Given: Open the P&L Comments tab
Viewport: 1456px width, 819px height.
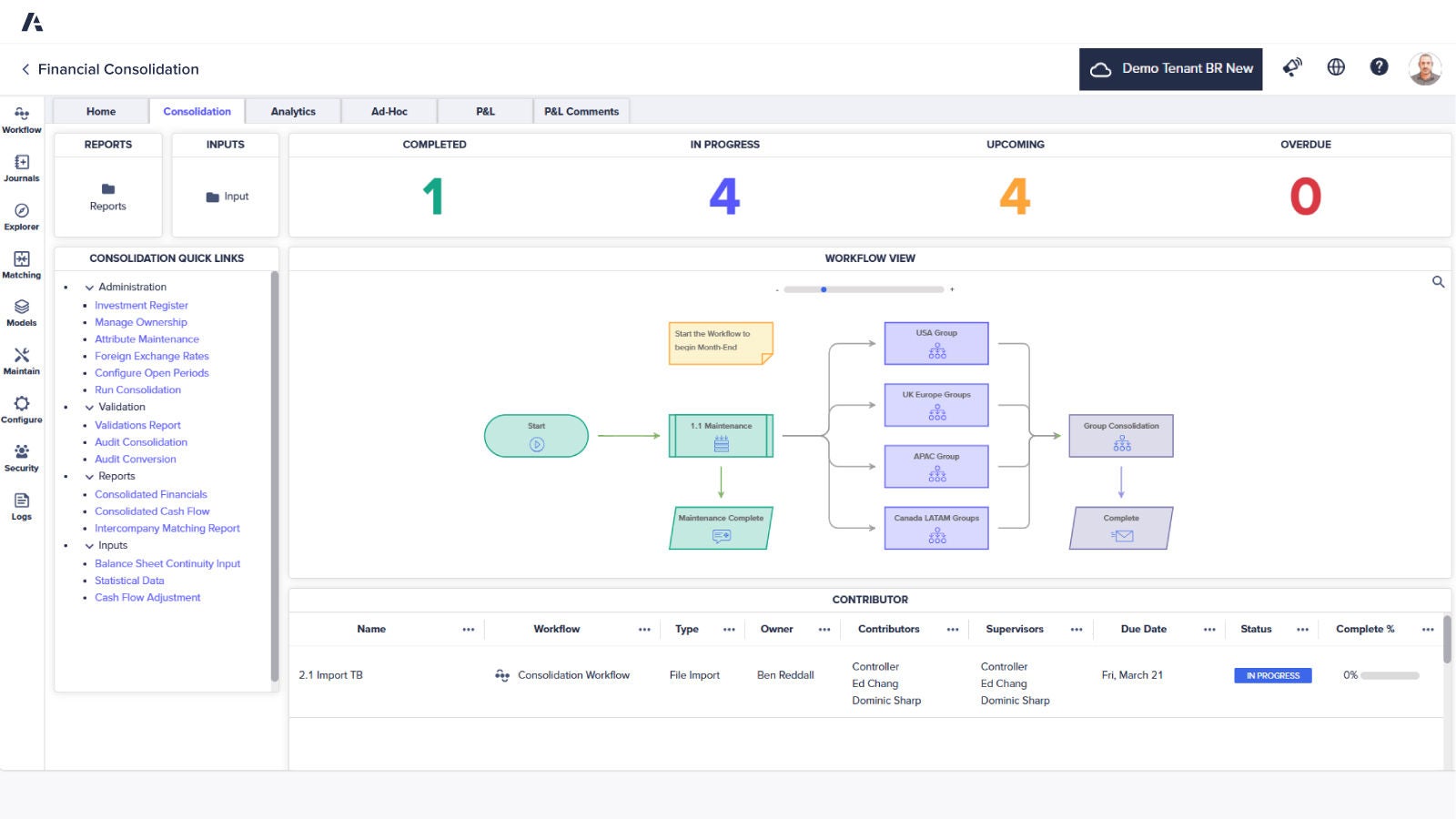Looking at the screenshot, I should click(x=581, y=110).
